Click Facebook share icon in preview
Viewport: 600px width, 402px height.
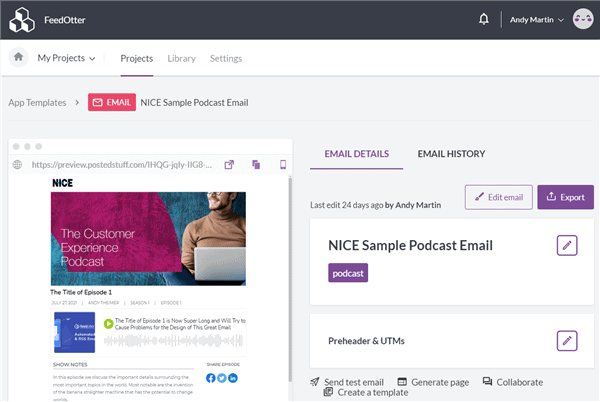210,378
